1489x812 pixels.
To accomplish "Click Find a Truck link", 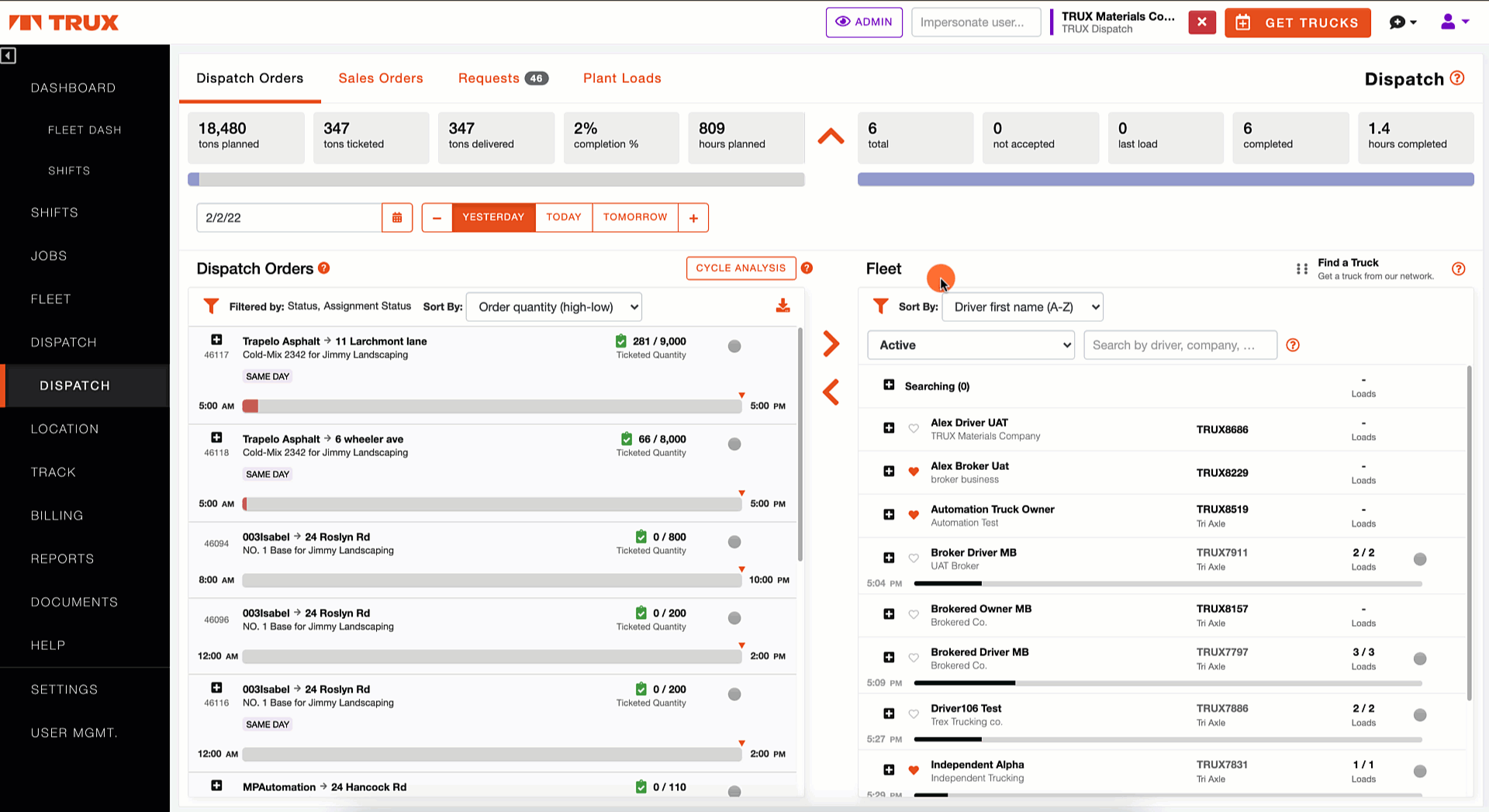I will pyautogui.click(x=1348, y=262).
